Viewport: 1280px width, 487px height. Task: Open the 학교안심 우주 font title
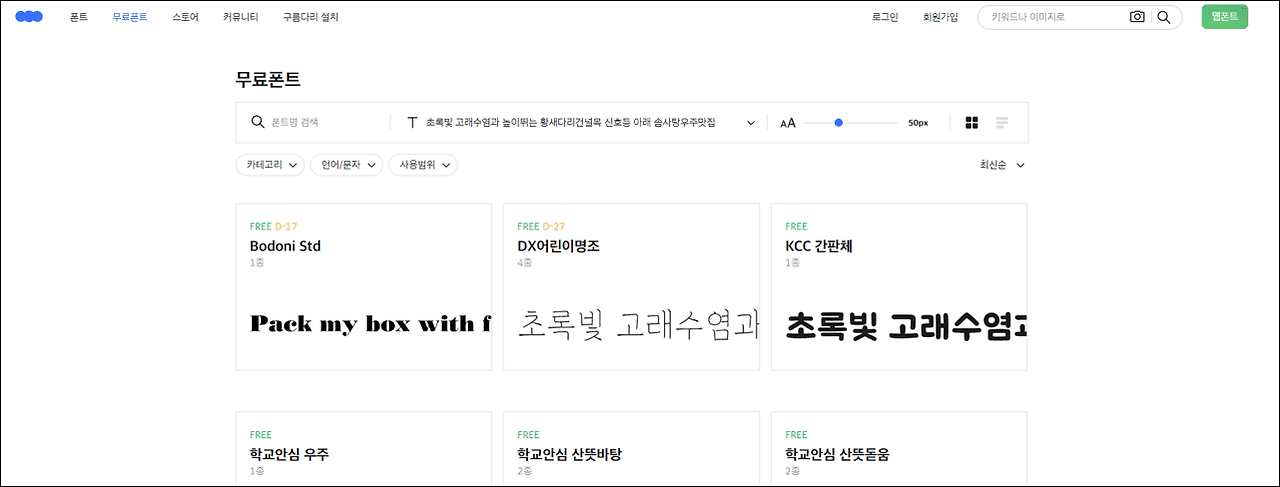289,454
